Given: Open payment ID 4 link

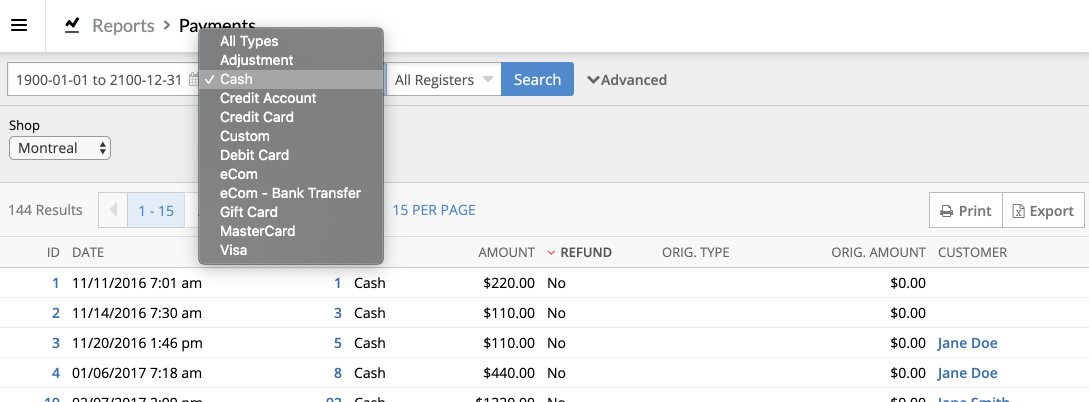Looking at the screenshot, I should pyautogui.click(x=56, y=373).
